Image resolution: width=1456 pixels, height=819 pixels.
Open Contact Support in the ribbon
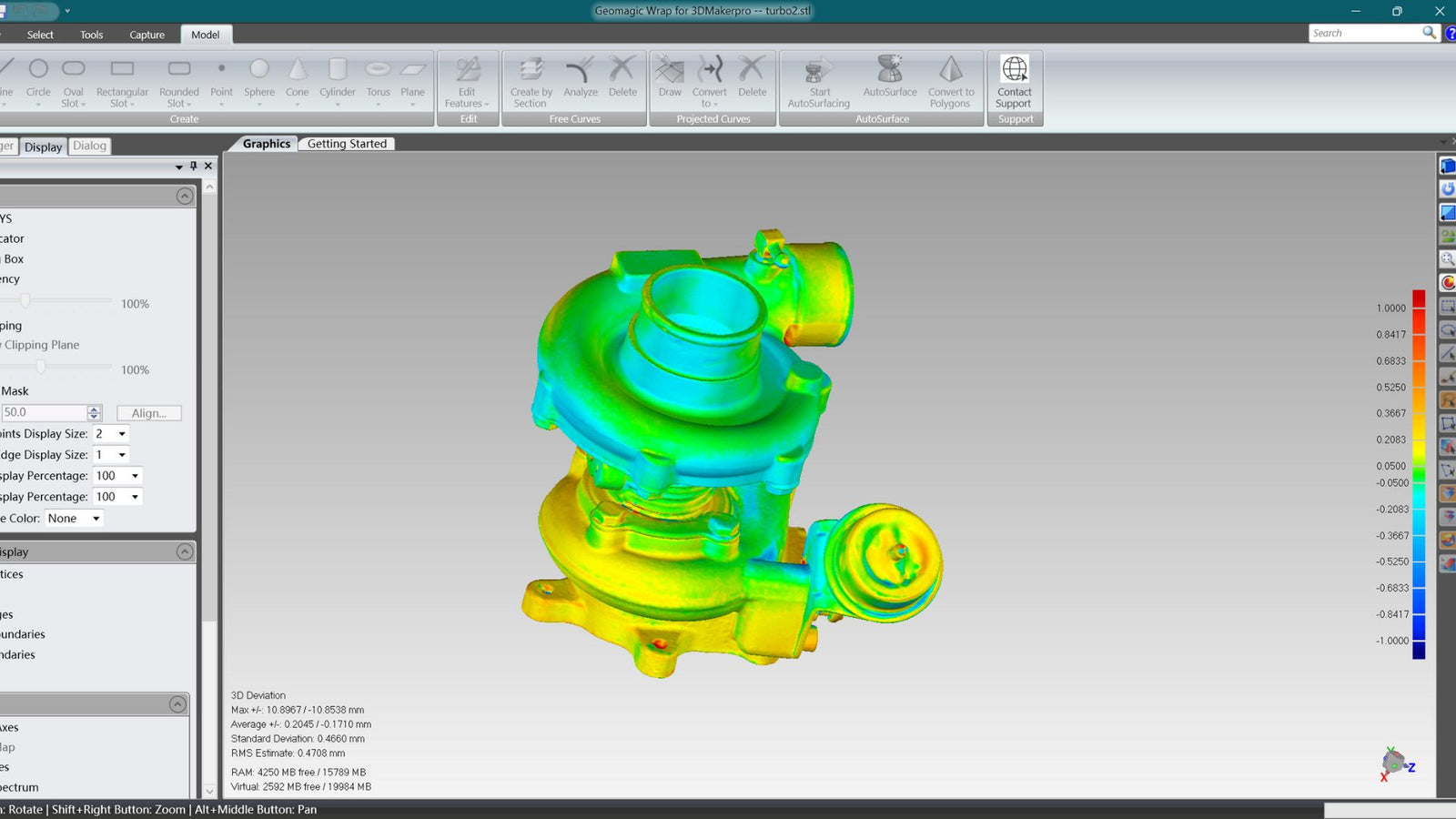(x=1014, y=80)
